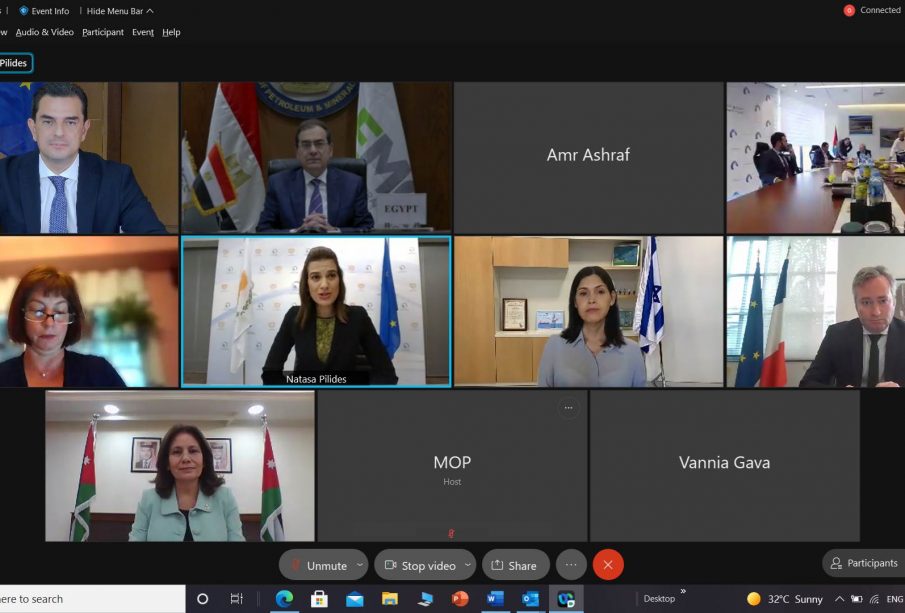Image resolution: width=905 pixels, height=613 pixels.
Task: Launch PowerPoint from the taskbar
Action: [x=460, y=599]
